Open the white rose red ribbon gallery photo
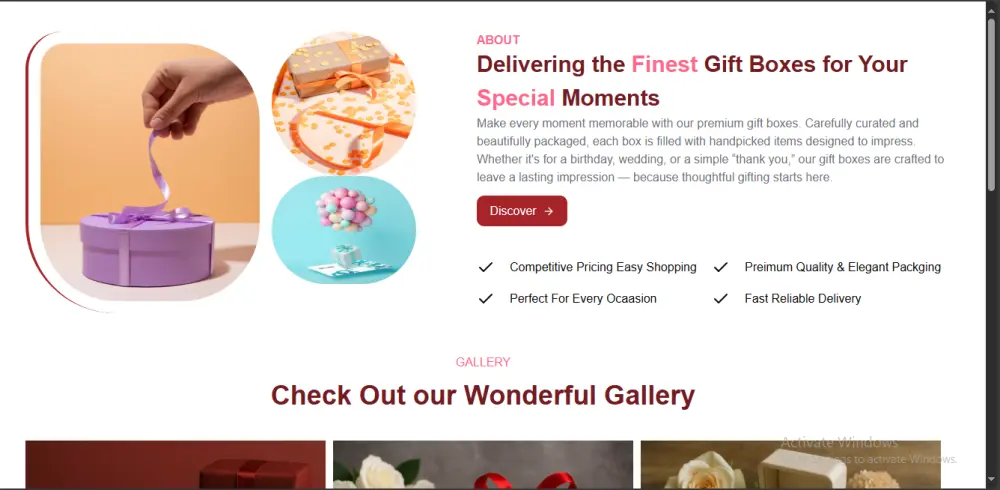The image size is (1000, 490). click(x=483, y=464)
